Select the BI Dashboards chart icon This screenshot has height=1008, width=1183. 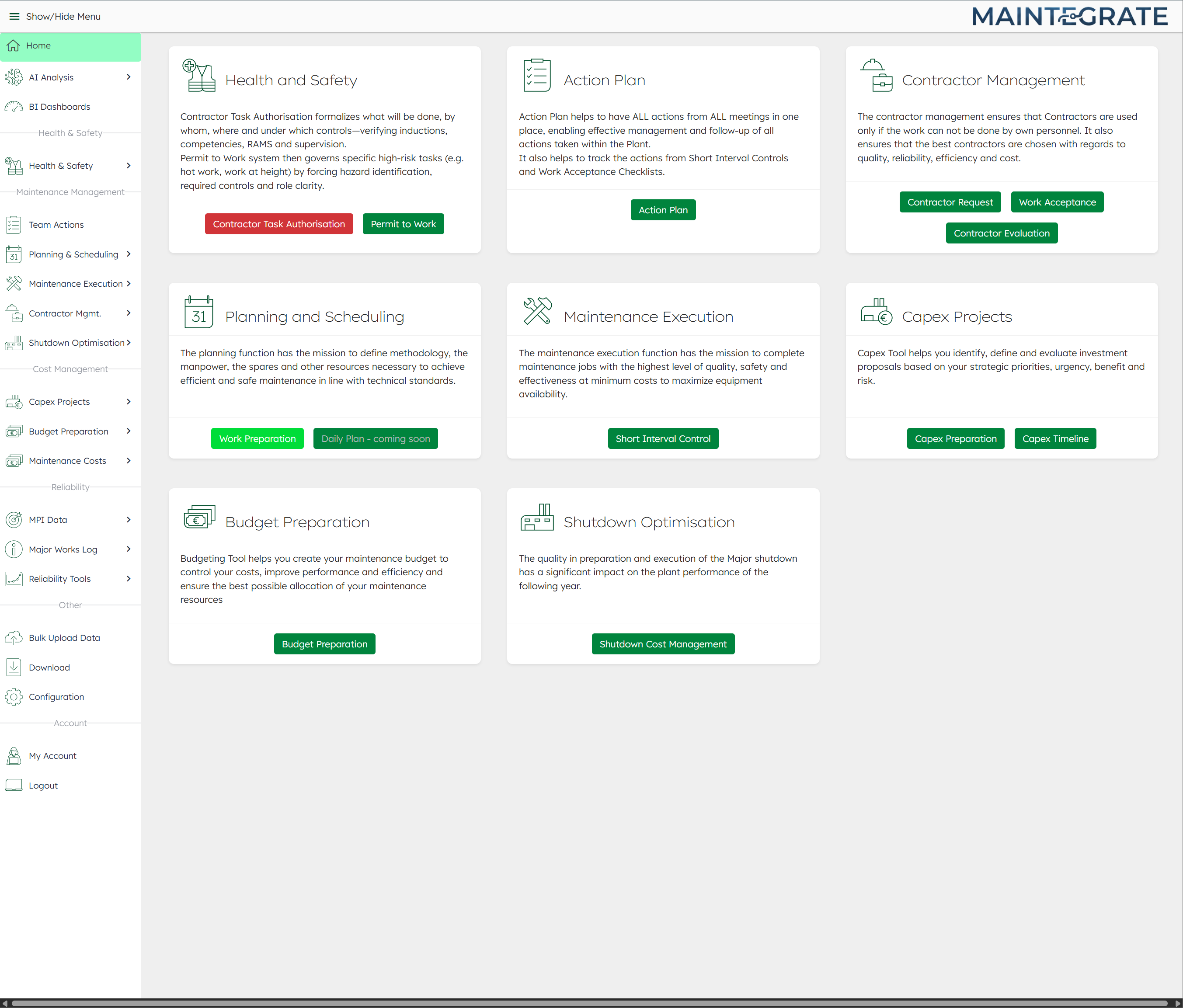coord(14,107)
